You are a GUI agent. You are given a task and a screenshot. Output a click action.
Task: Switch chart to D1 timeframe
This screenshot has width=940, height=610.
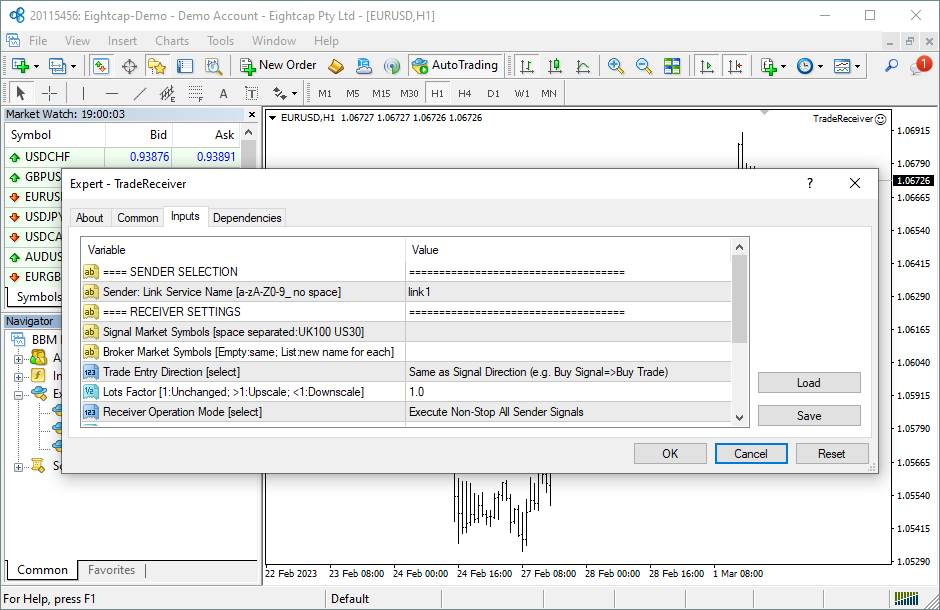(x=493, y=93)
